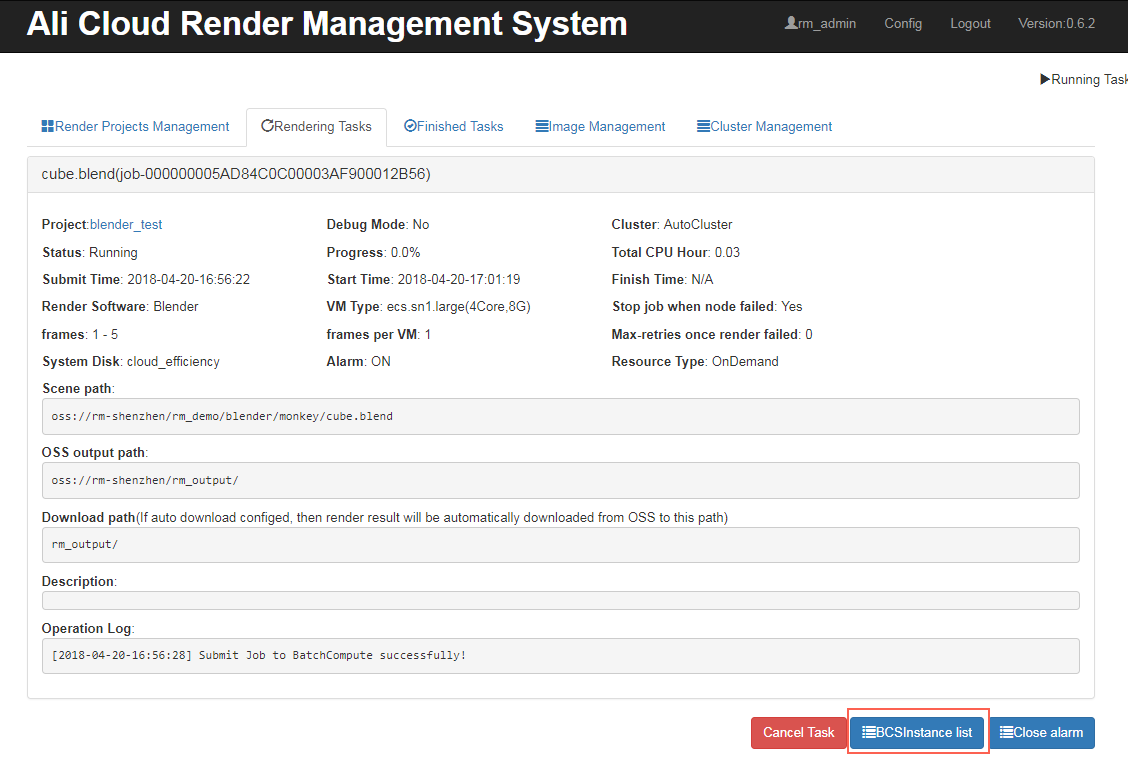Click the Scene path text box
Screen dimensions: 1128x766
560,416
